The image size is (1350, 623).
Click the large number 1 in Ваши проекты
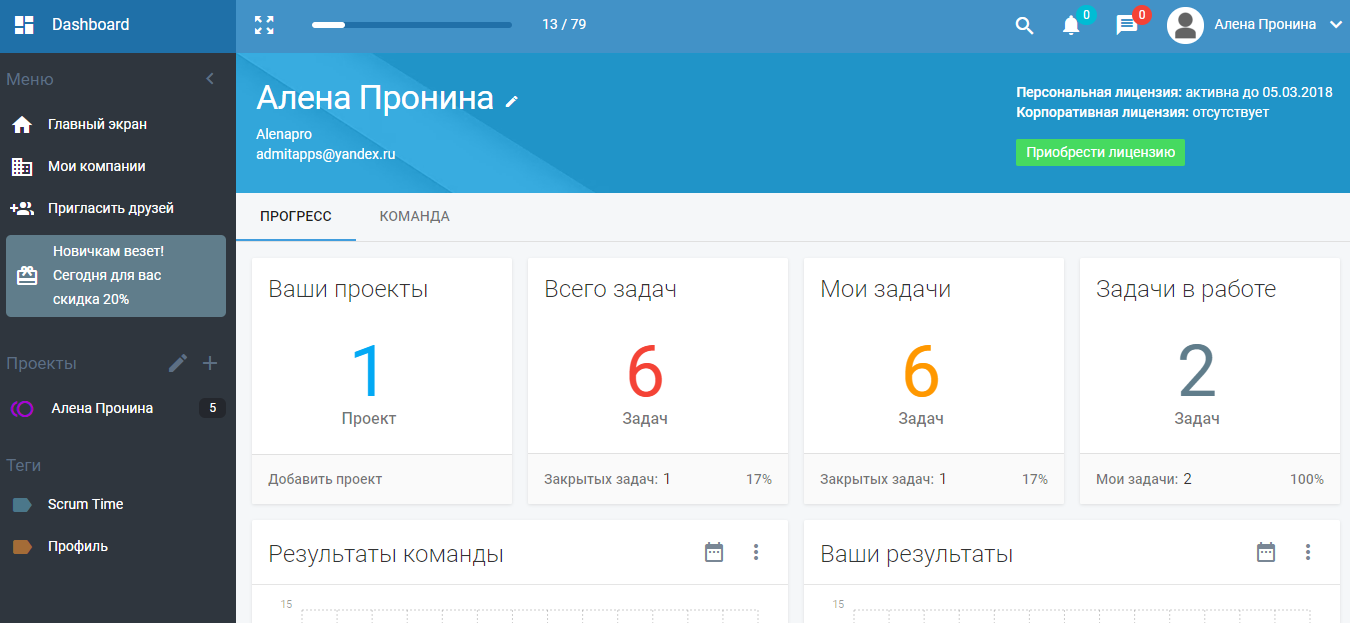tap(369, 372)
